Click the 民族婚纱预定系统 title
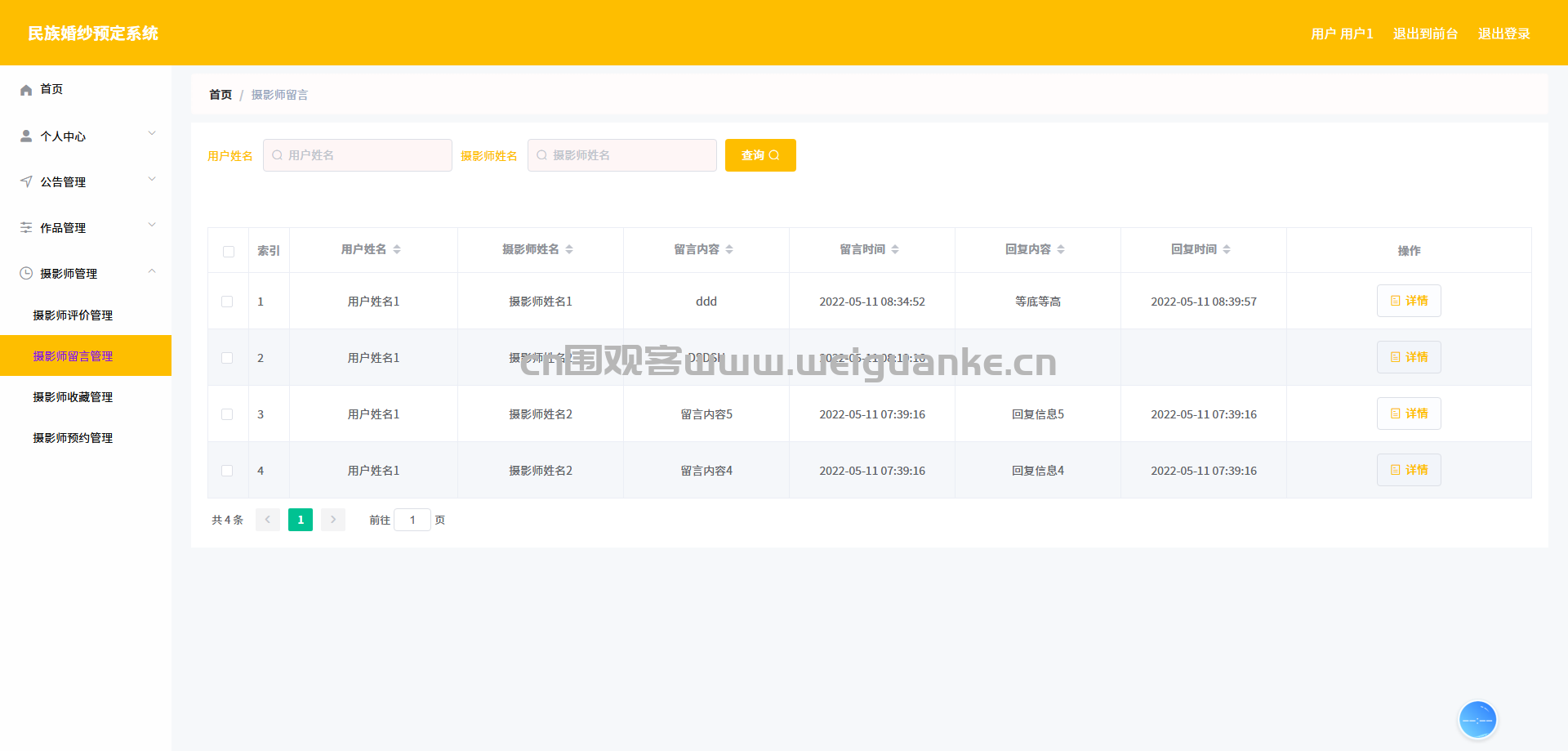 click(x=93, y=34)
